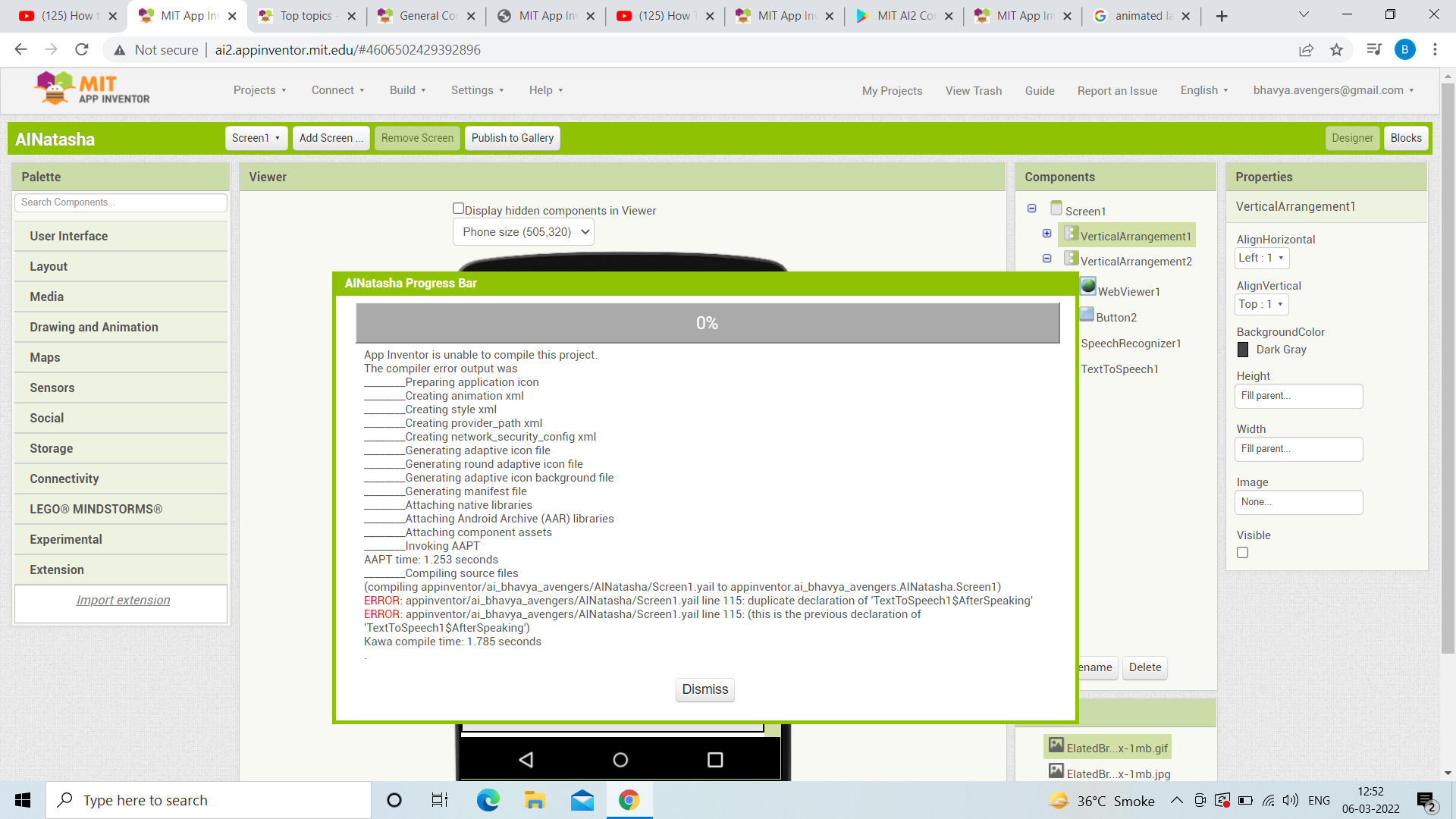Enable Display hidden components in Viewer
This screenshot has width=1456, height=819.
coord(458,209)
